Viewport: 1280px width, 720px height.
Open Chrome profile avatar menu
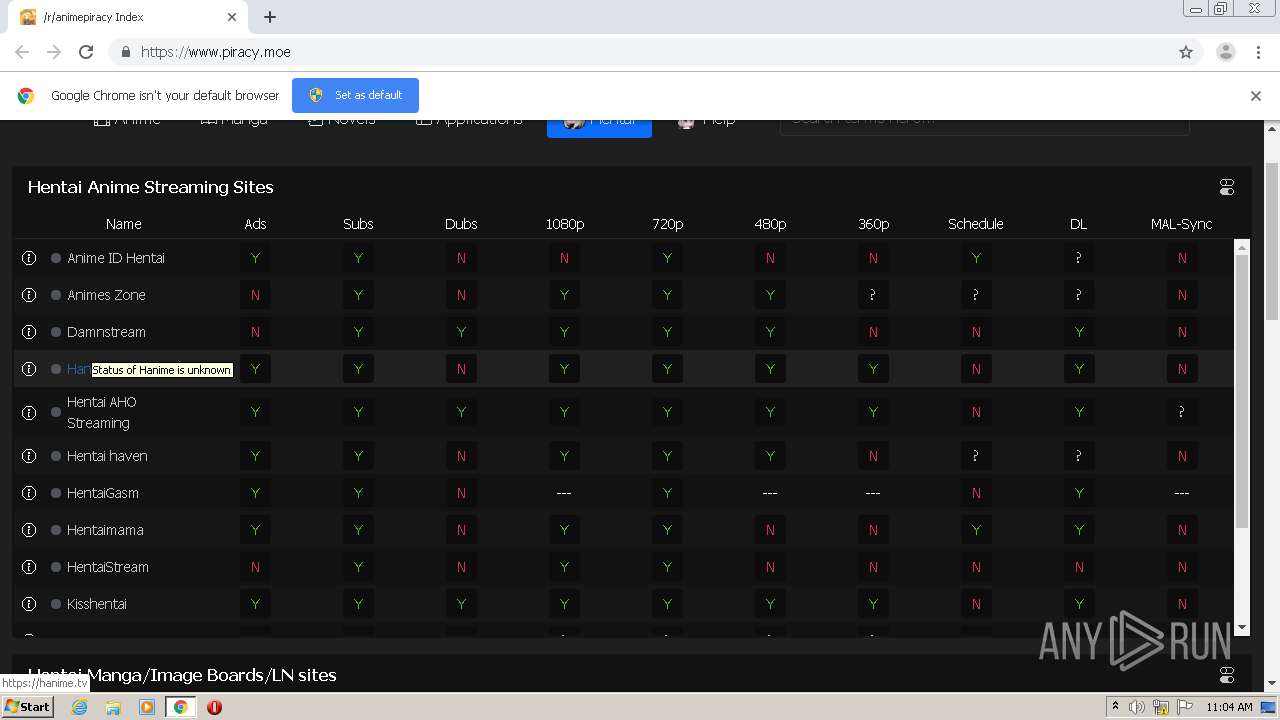(x=1226, y=52)
